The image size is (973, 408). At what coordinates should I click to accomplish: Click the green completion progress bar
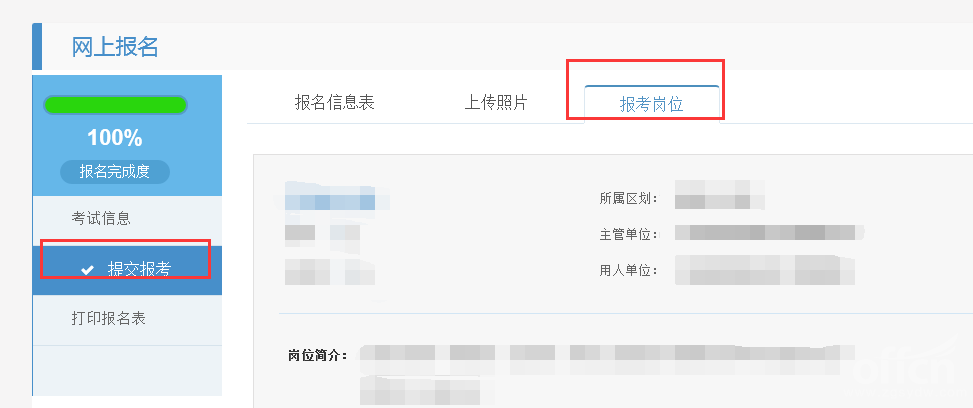coord(115,105)
